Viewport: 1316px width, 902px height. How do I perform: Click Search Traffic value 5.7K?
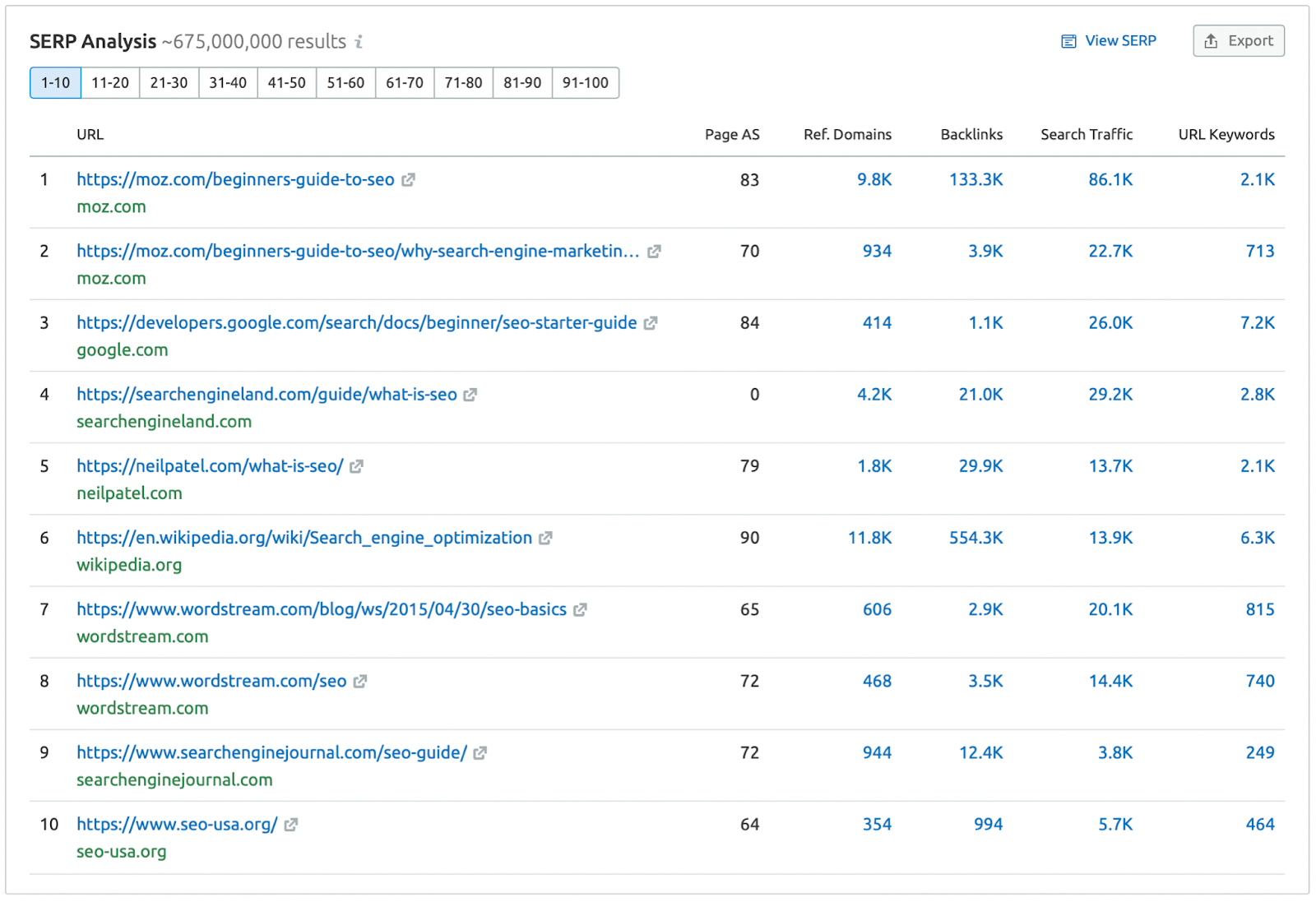click(1115, 823)
